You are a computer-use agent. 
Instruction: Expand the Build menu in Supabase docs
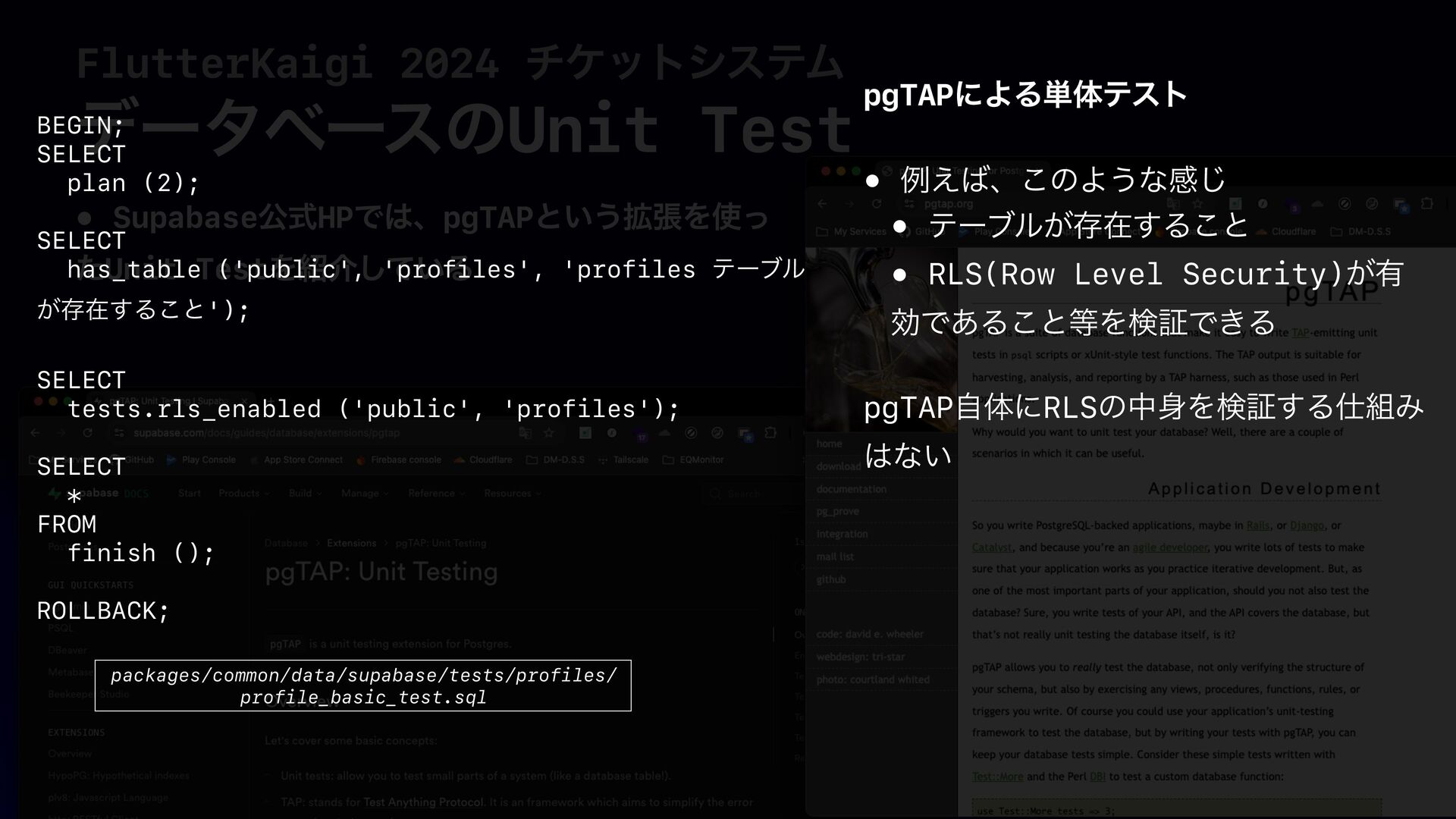click(305, 493)
